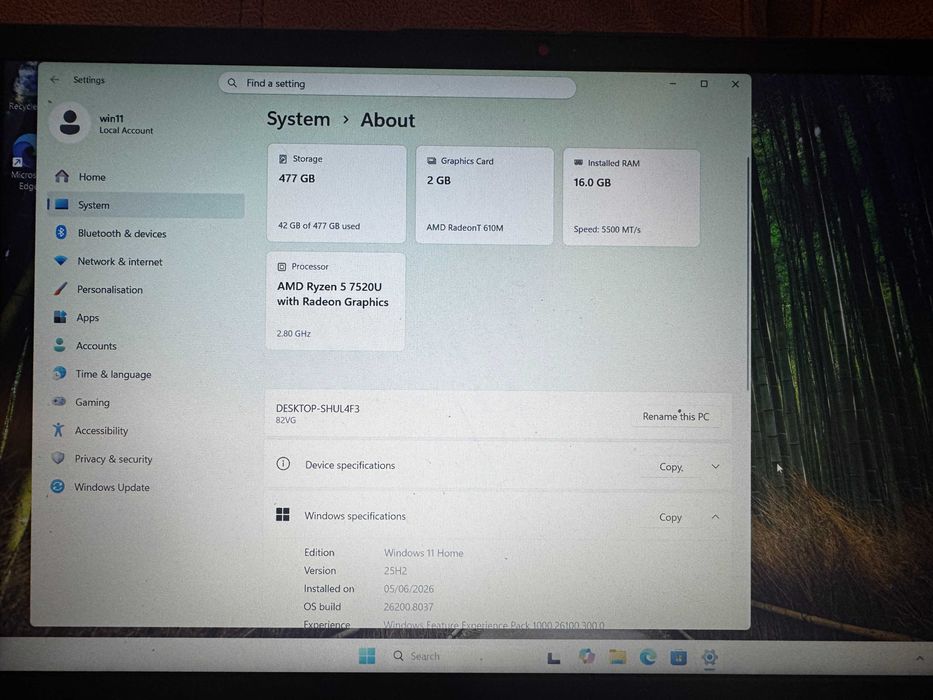Click the Settings window vertical scrollbar
The height and width of the screenshot is (700, 933).
pyautogui.click(x=748, y=274)
